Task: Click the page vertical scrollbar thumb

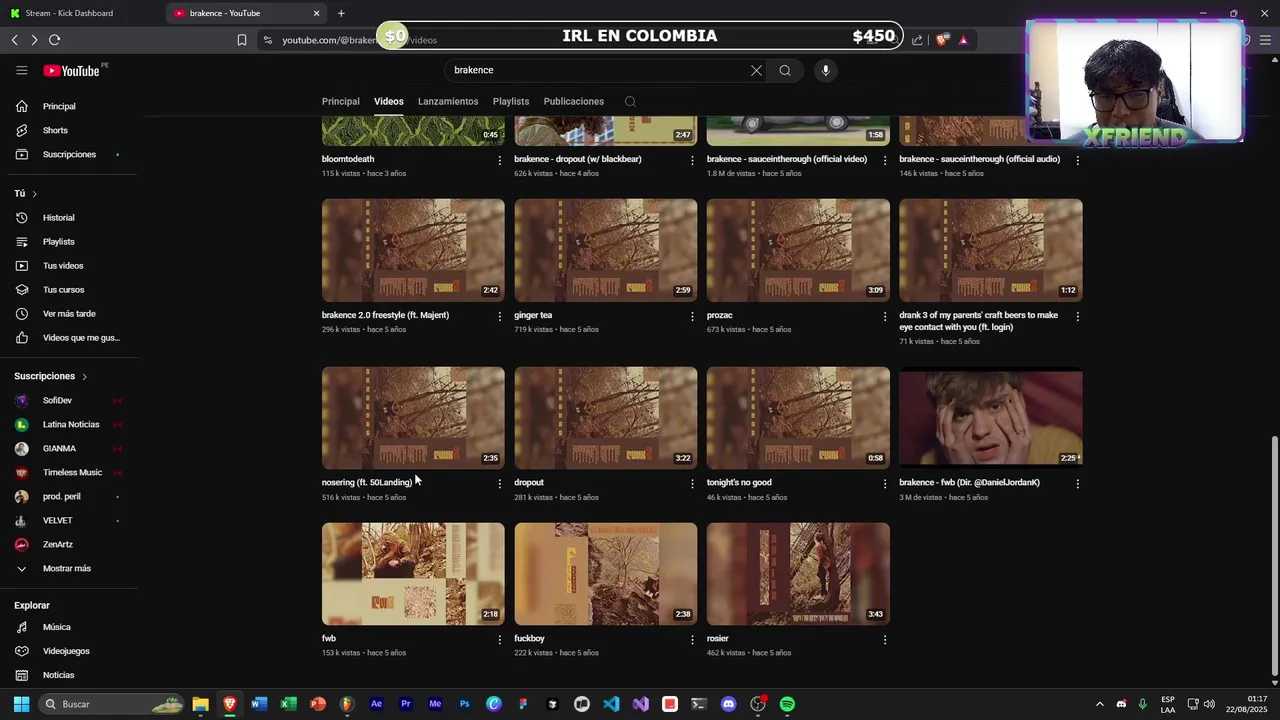Action: [1273, 556]
